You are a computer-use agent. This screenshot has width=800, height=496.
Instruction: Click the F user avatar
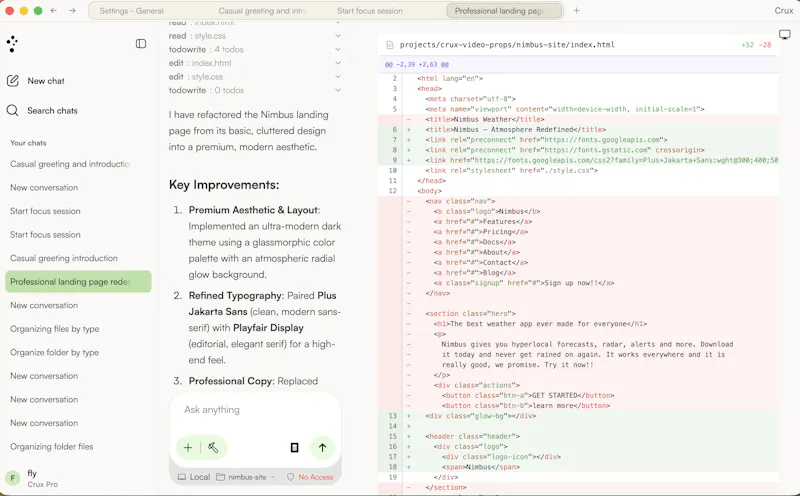coord(13,478)
